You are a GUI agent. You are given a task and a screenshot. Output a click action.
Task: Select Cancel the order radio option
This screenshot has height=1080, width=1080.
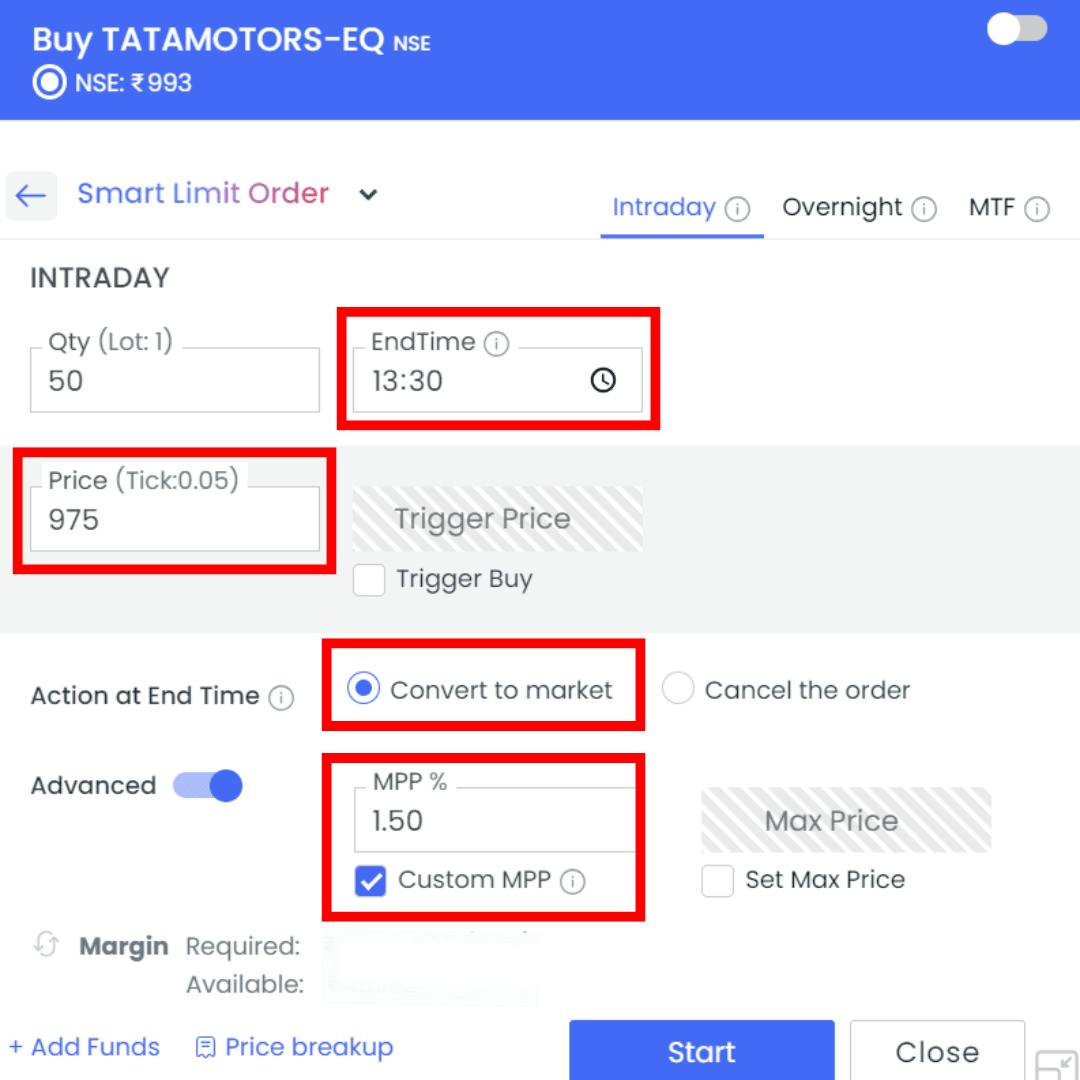678,690
